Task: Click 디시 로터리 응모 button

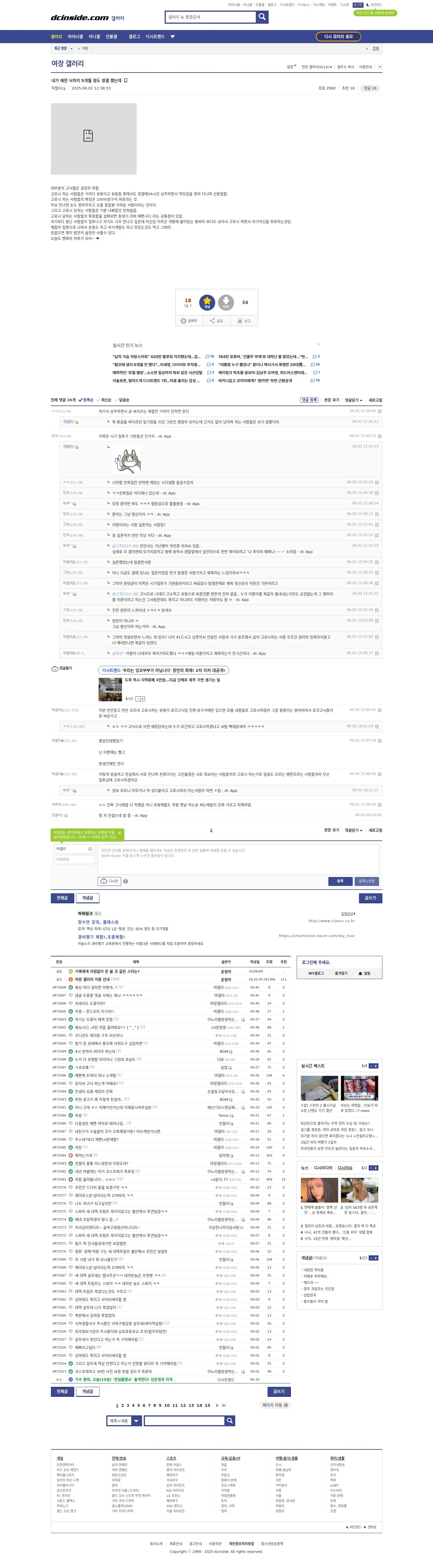Action: pyautogui.click(x=339, y=37)
